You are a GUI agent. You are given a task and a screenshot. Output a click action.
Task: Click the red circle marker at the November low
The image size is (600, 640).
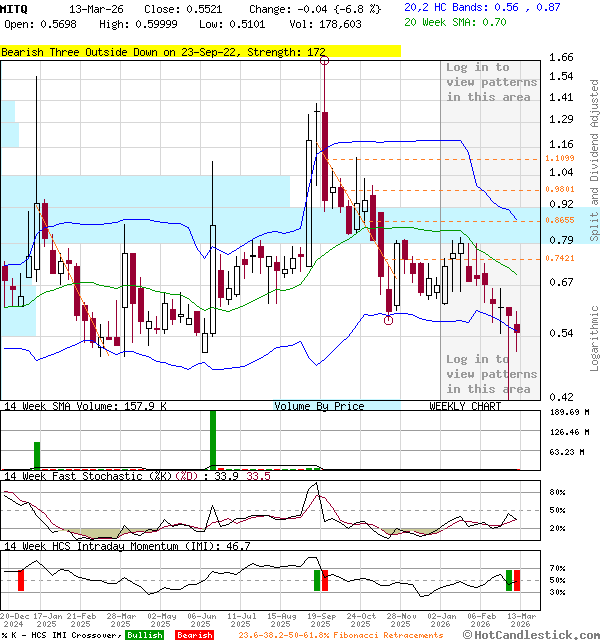[x=389, y=320]
